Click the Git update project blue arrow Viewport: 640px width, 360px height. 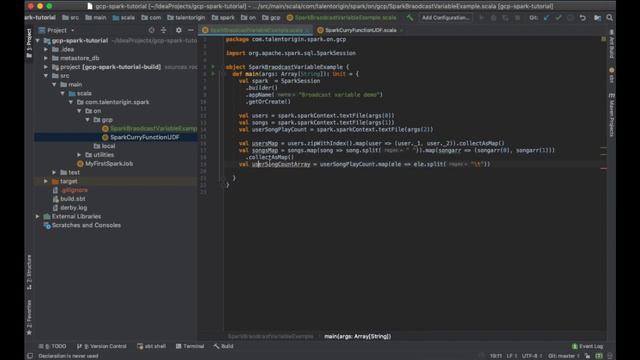547,18
